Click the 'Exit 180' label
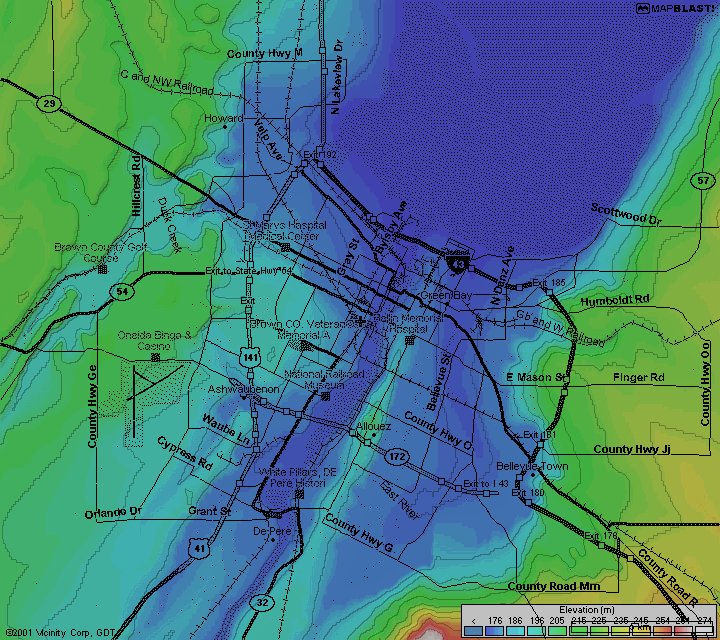 click(528, 493)
